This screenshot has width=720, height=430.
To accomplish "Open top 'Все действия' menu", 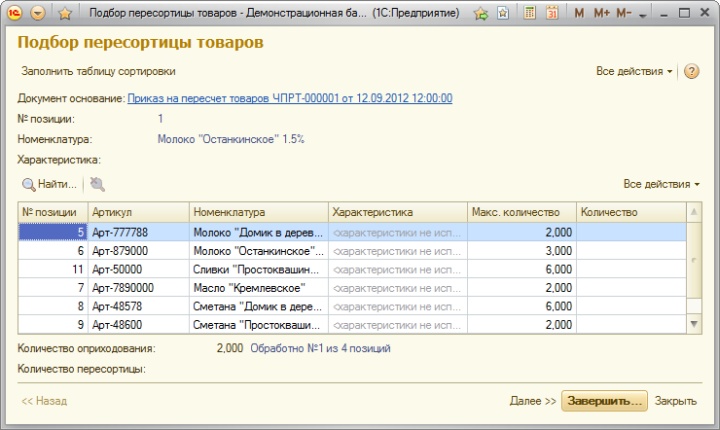I will pyautogui.click(x=634, y=71).
